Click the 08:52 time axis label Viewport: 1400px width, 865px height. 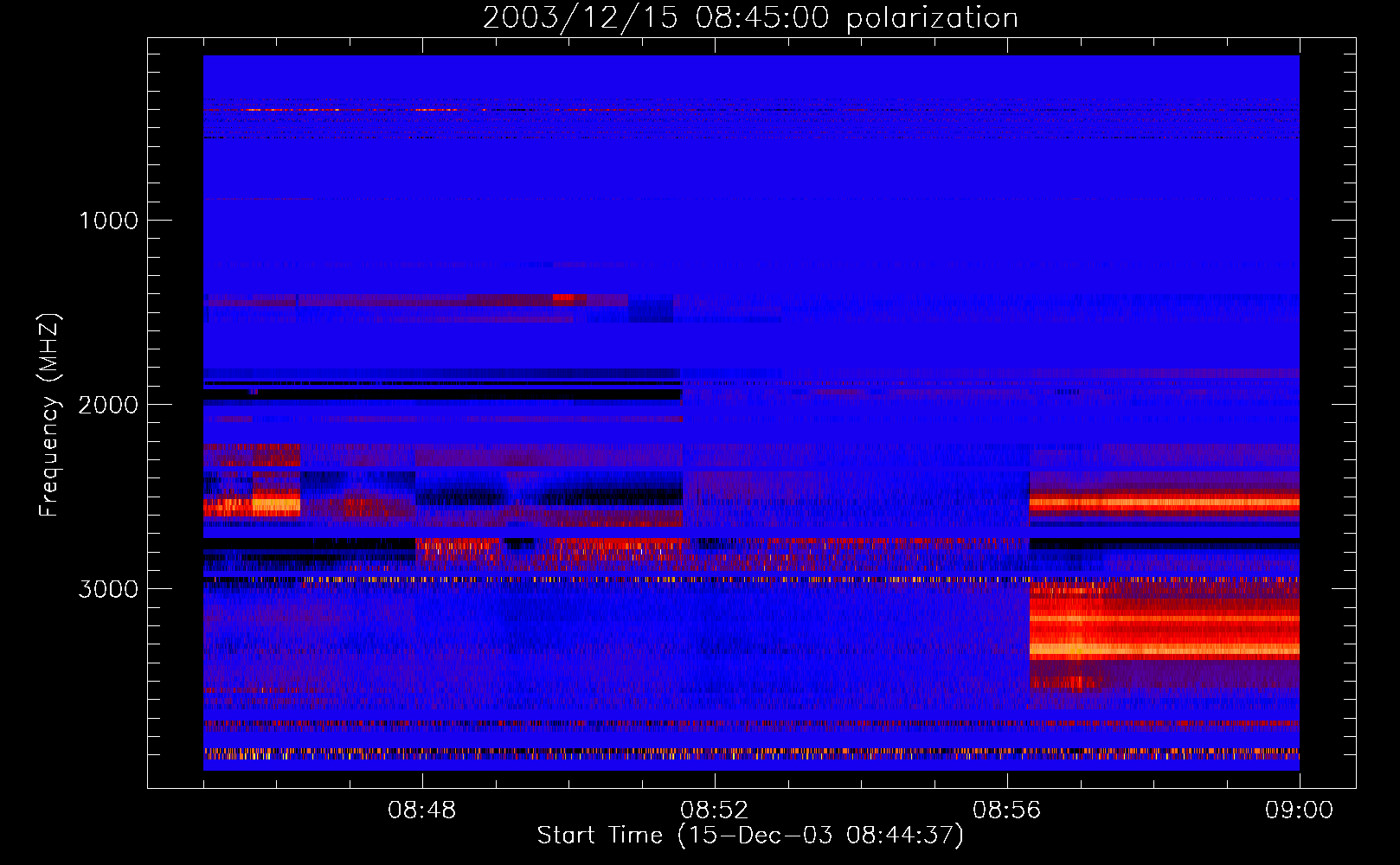pos(714,811)
